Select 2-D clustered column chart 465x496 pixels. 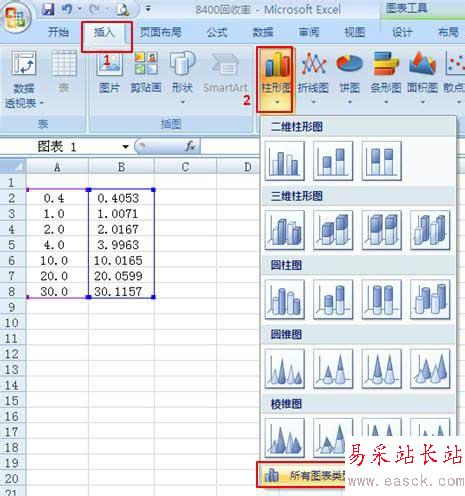coord(285,161)
